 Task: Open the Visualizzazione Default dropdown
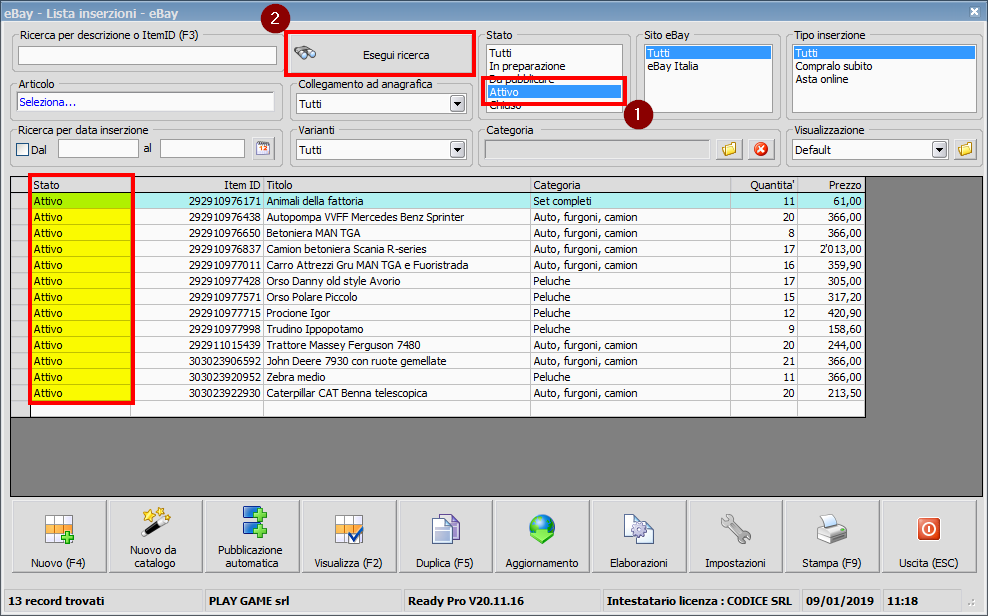[x=939, y=150]
